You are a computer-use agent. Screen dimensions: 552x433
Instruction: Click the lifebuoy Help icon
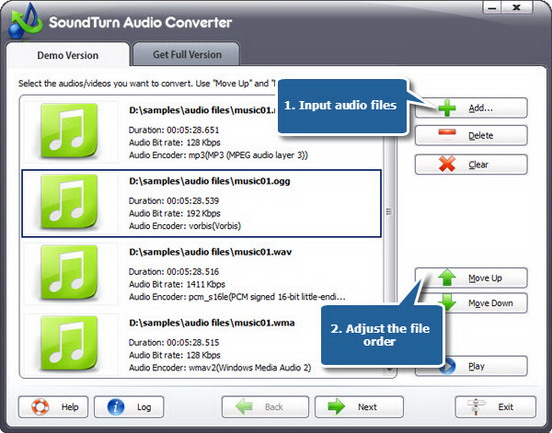coord(40,407)
